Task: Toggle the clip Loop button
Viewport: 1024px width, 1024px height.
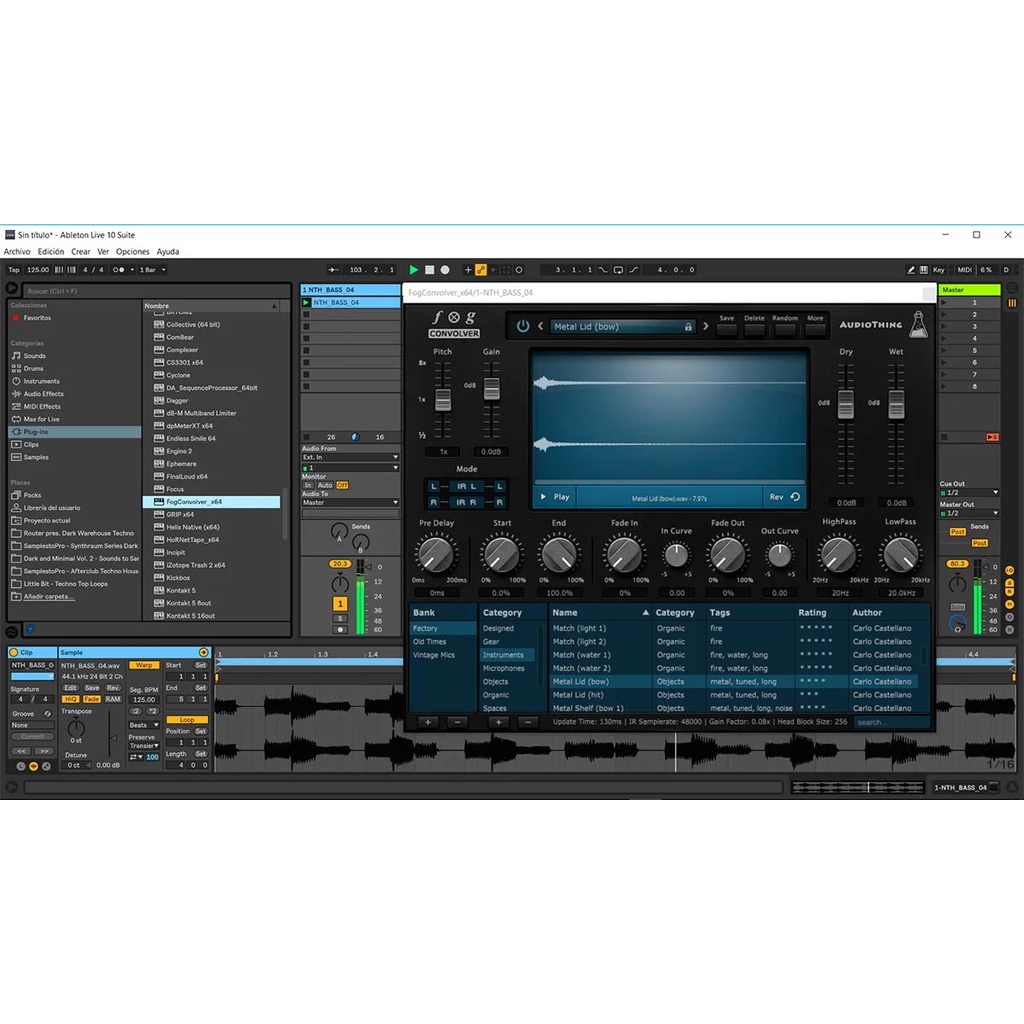Action: (187, 720)
